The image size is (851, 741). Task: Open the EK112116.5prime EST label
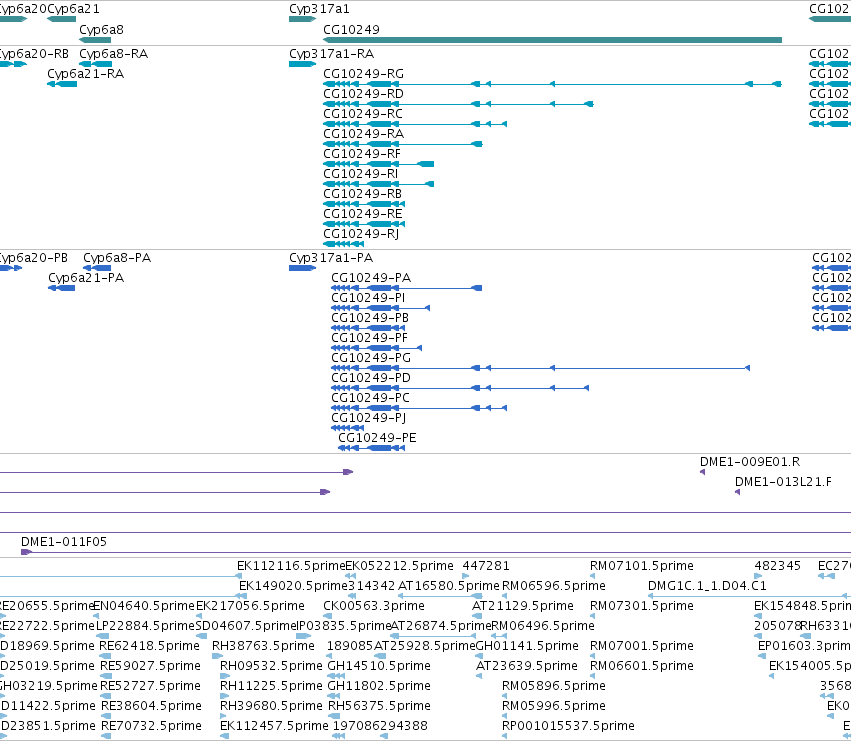pyautogui.click(x=291, y=566)
